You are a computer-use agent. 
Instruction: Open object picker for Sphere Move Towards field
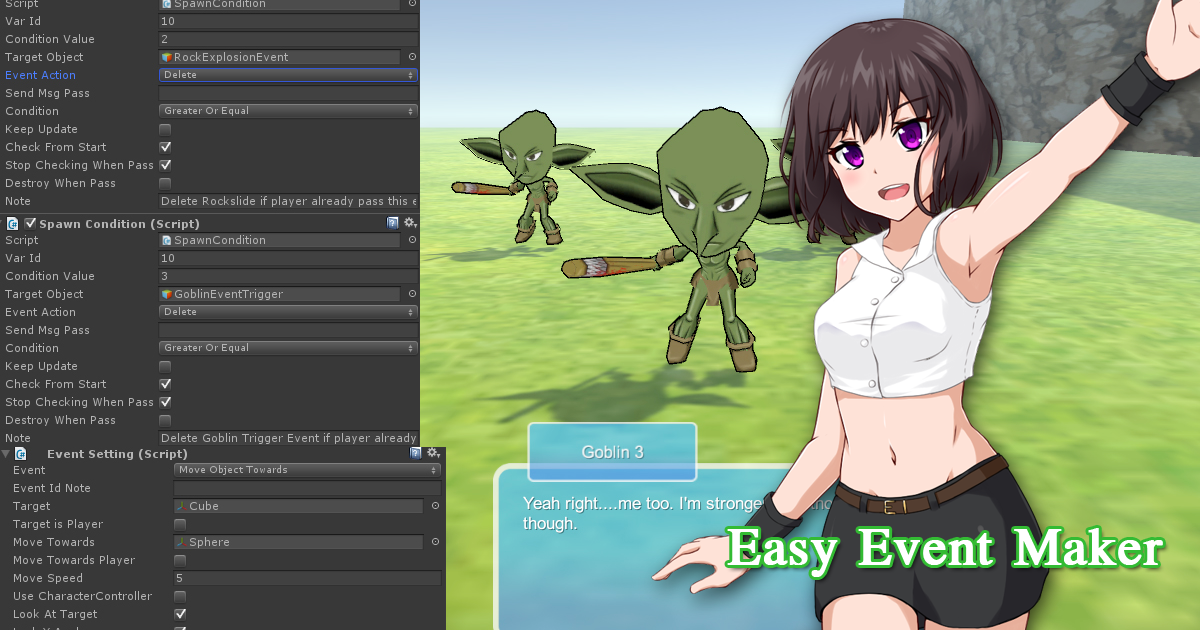click(434, 542)
